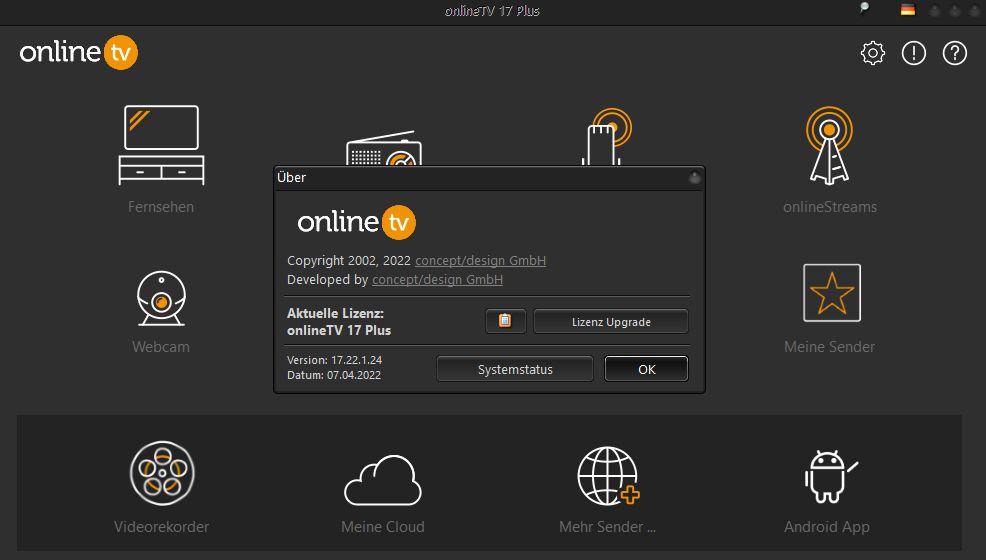Click the antenna hand icon behind the dialog
986x560 pixels.
click(x=606, y=137)
